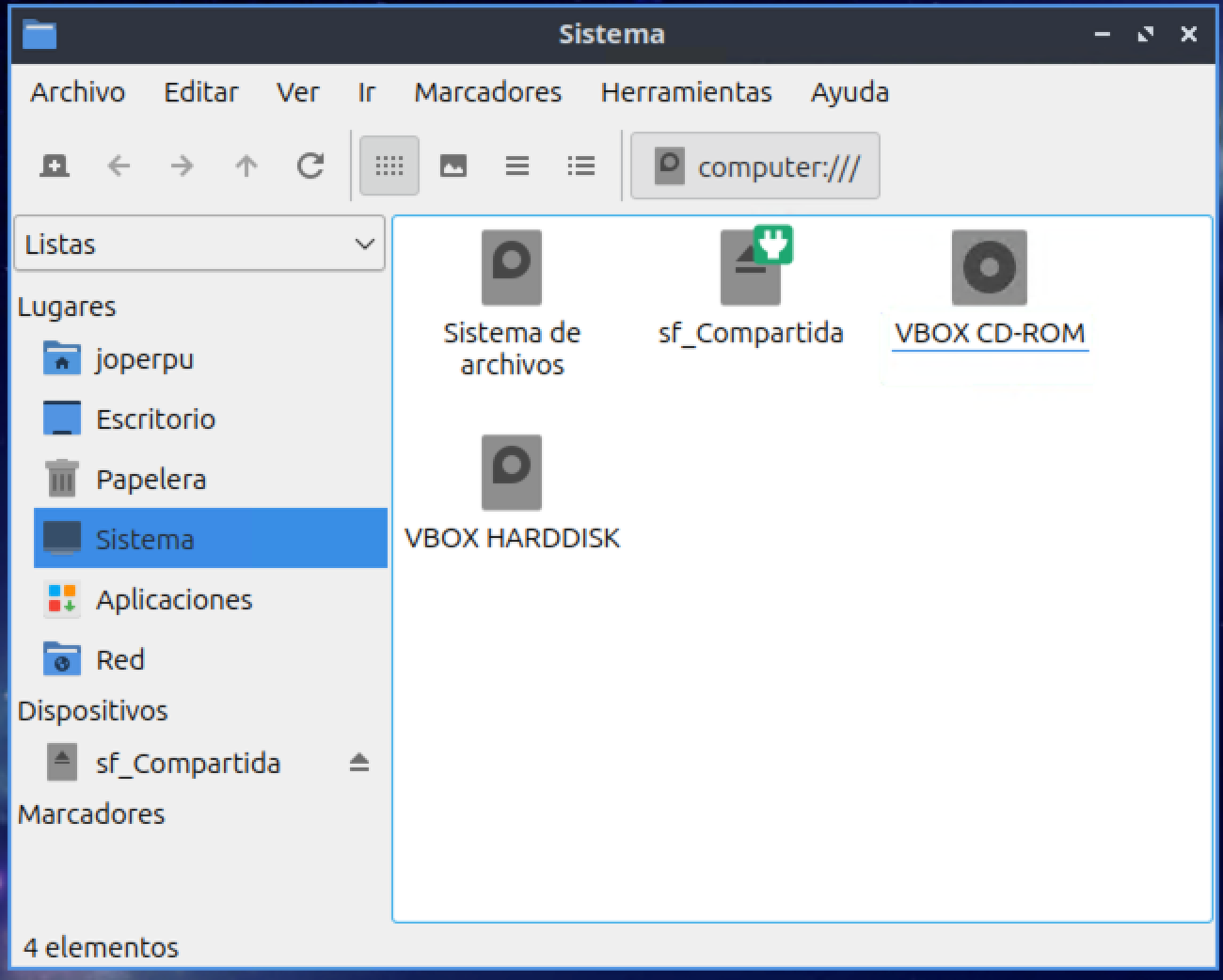Open the Ir menu
1223x980 pixels.
[367, 92]
